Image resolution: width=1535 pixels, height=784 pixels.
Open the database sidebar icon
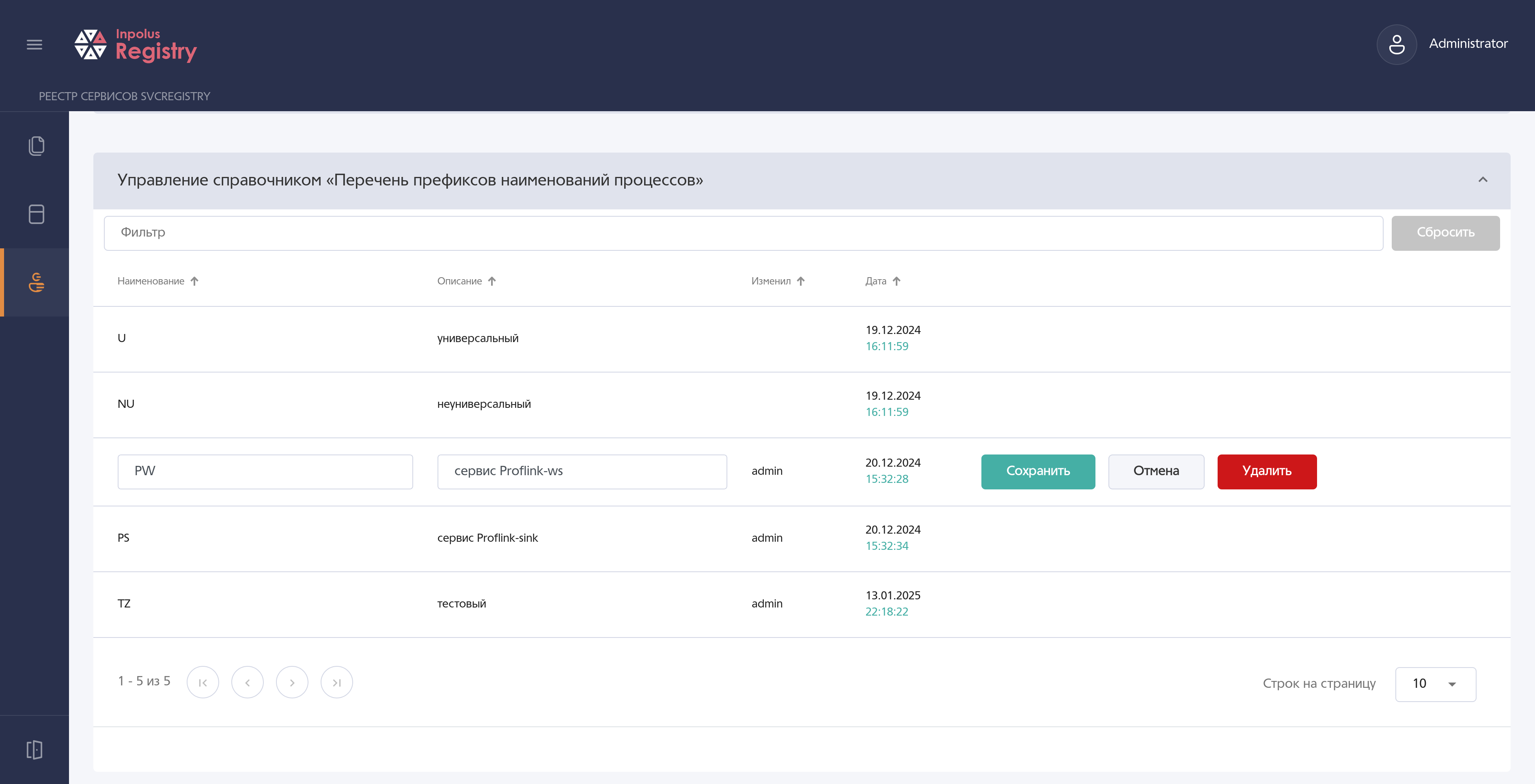37,215
